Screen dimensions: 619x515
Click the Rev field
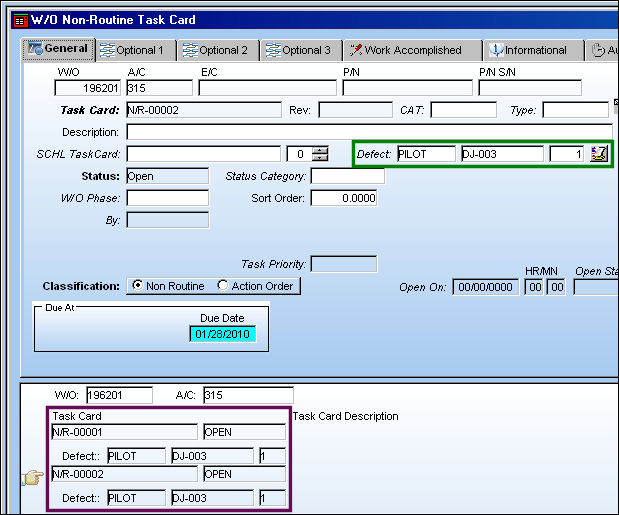pyautogui.click(x=355, y=110)
